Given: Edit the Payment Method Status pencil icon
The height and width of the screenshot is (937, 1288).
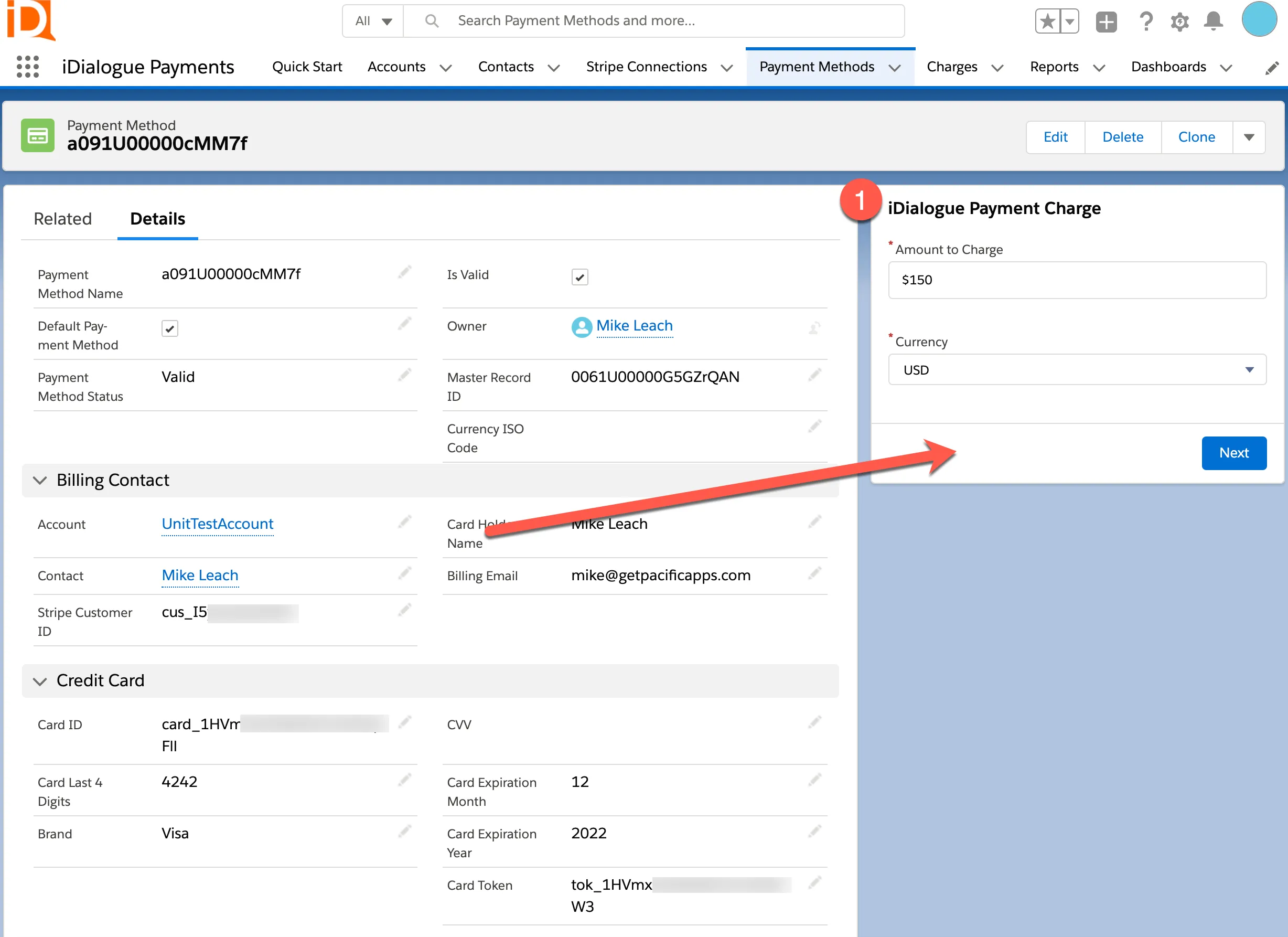Looking at the screenshot, I should pyautogui.click(x=404, y=375).
